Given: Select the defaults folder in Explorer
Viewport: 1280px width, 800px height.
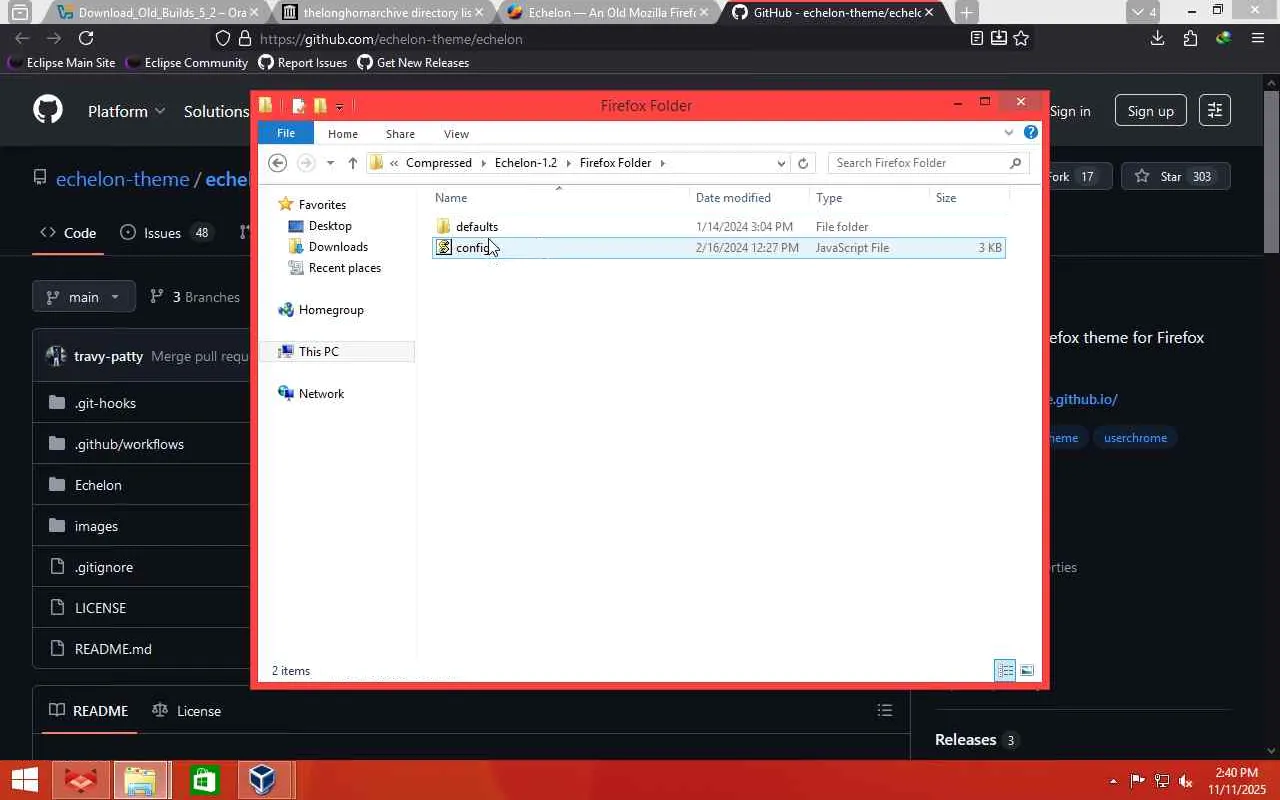Looking at the screenshot, I should [477, 227].
